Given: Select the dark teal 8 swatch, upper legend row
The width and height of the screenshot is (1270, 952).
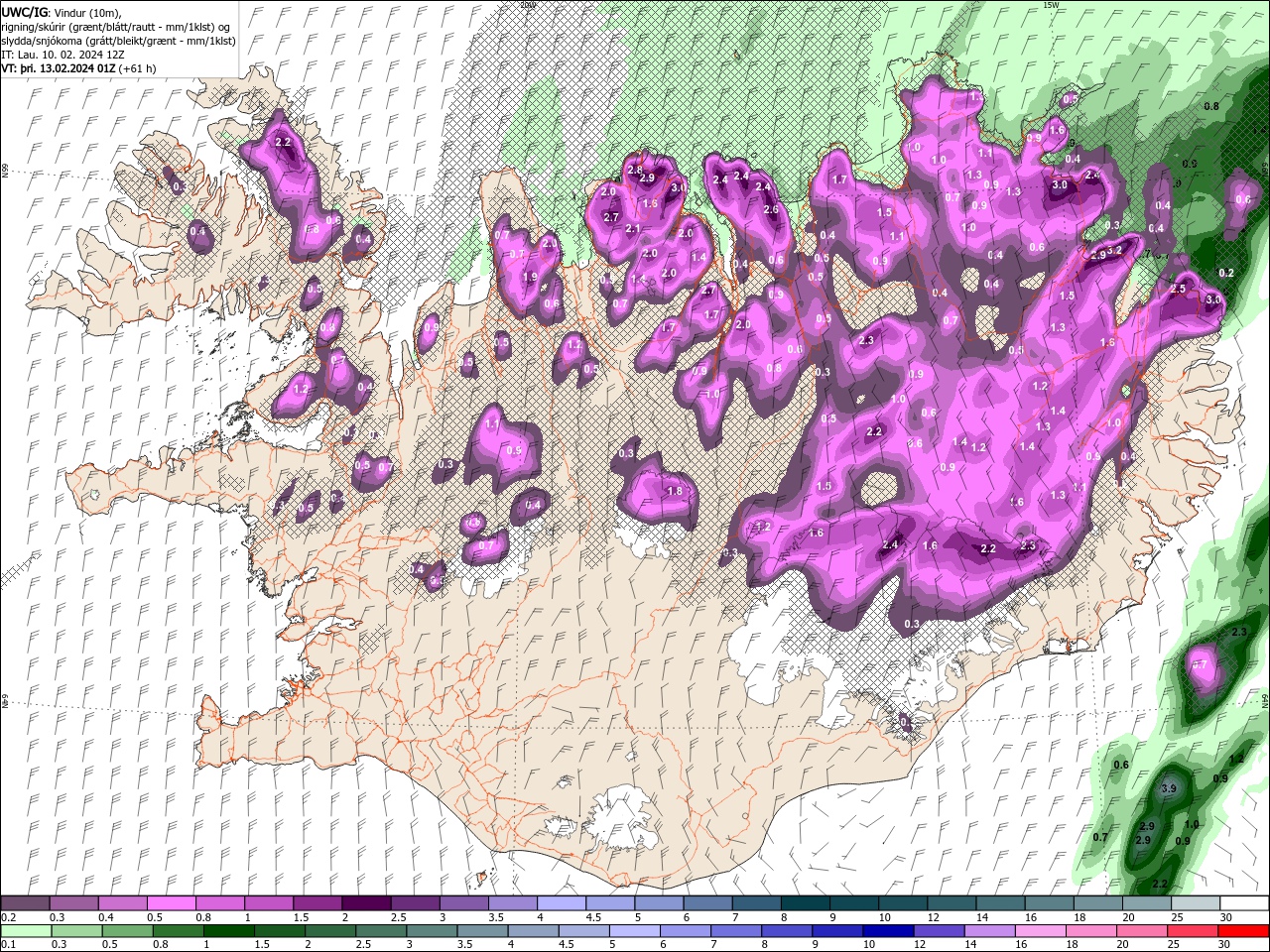Looking at the screenshot, I should click(806, 903).
